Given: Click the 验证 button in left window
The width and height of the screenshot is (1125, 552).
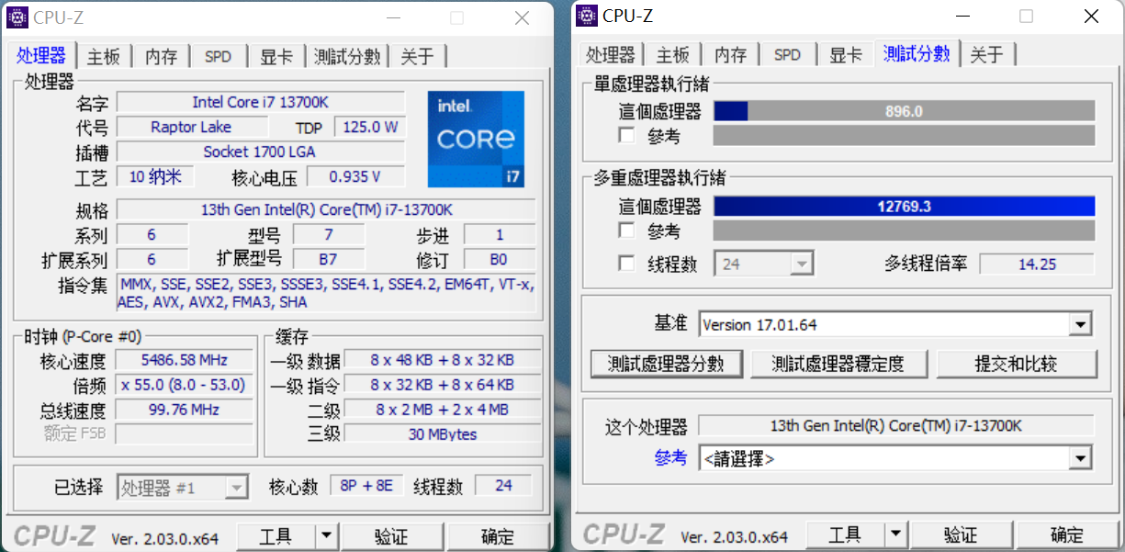Looking at the screenshot, I should pyautogui.click(x=391, y=536).
